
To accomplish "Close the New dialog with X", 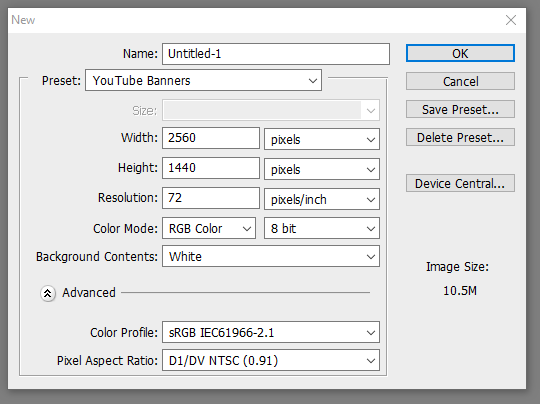I will point(511,20).
